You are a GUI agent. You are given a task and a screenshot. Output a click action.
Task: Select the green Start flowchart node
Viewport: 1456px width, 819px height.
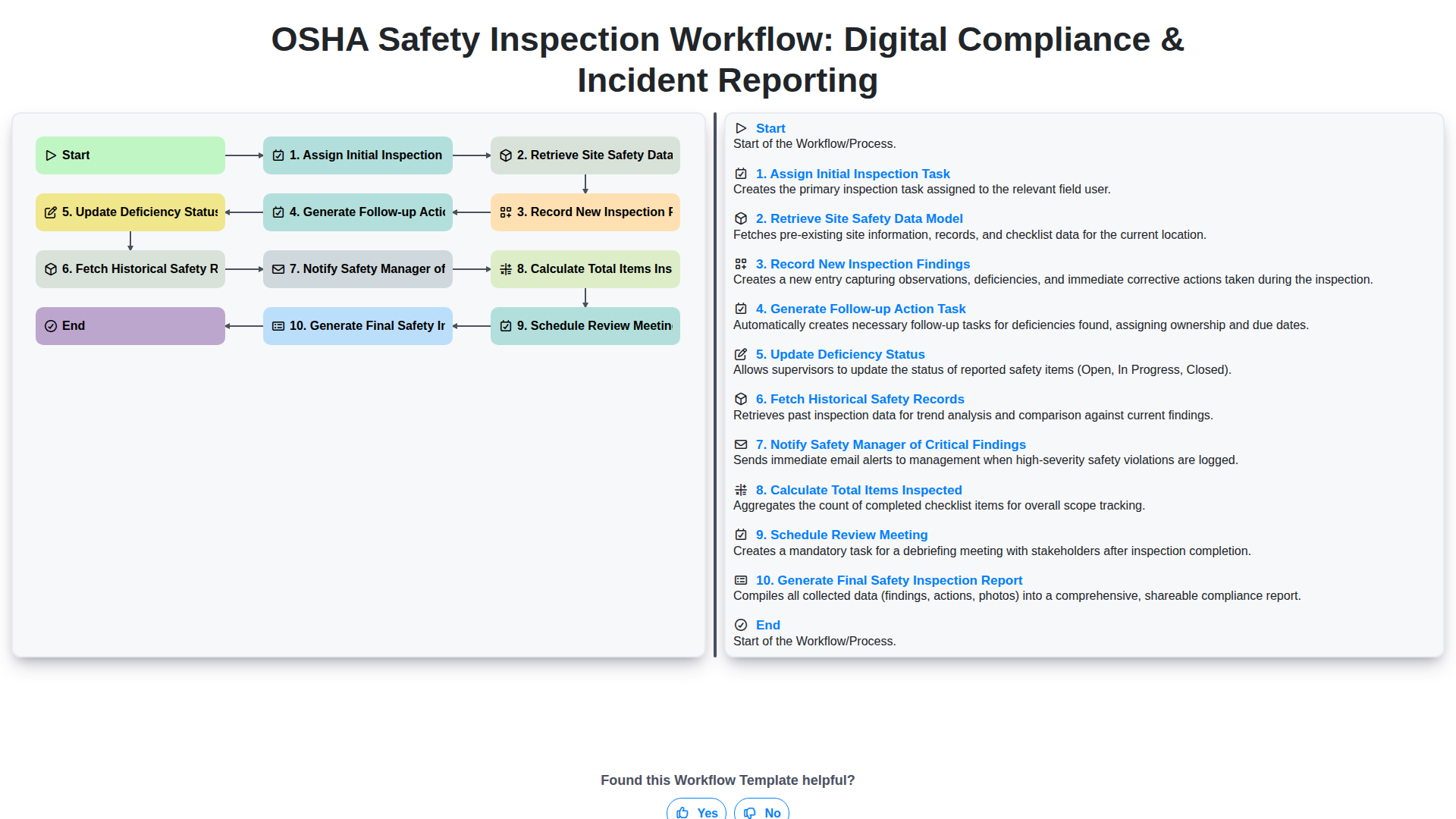click(130, 155)
